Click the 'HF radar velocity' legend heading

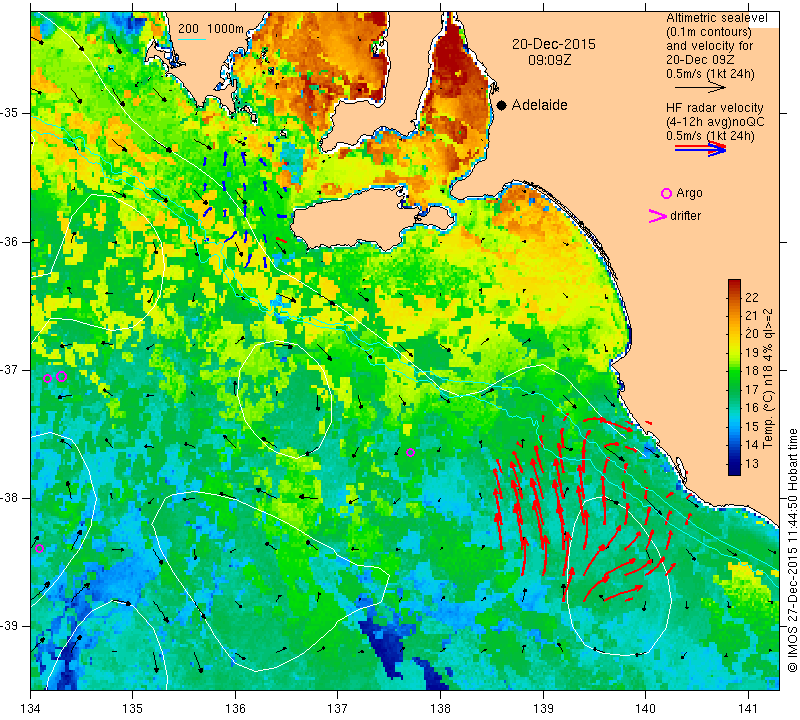714,108
